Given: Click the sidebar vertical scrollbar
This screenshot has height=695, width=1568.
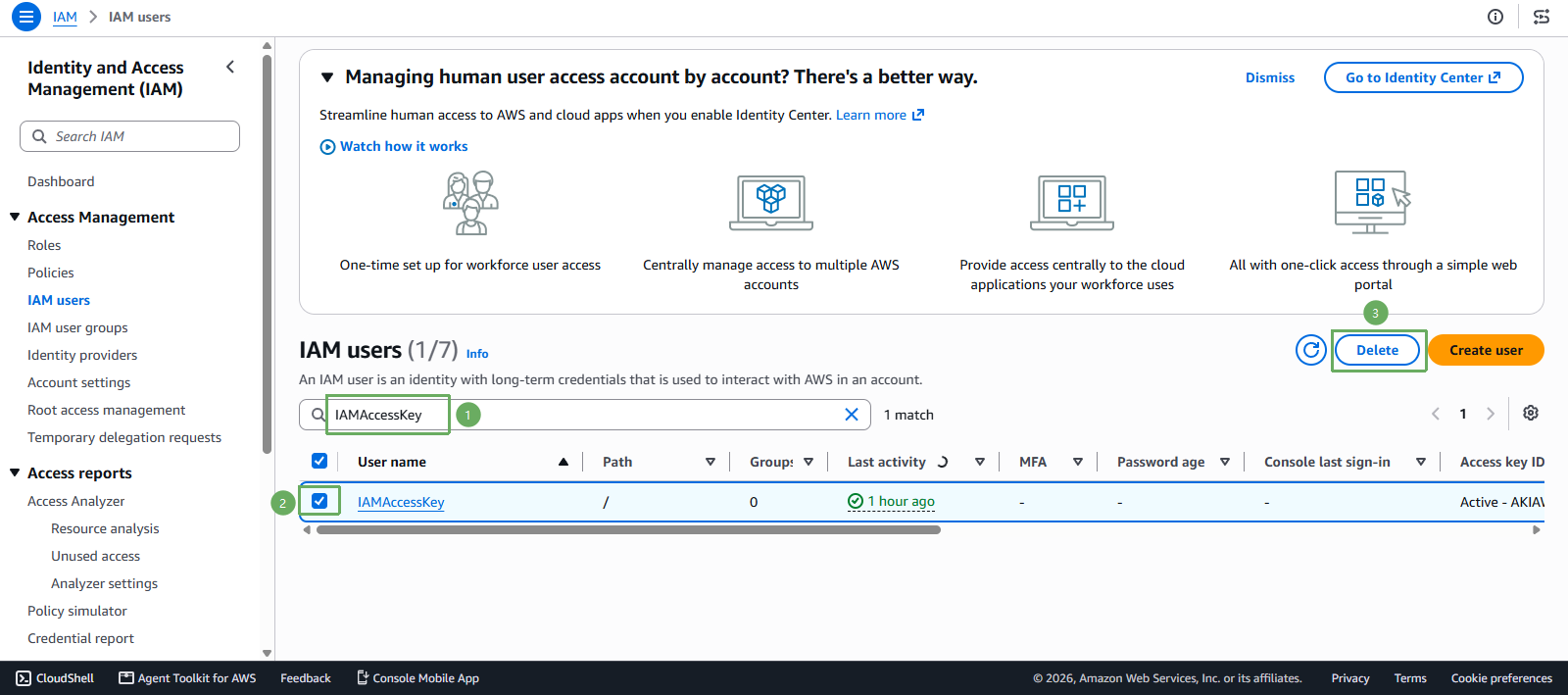Looking at the screenshot, I should 267,255.
